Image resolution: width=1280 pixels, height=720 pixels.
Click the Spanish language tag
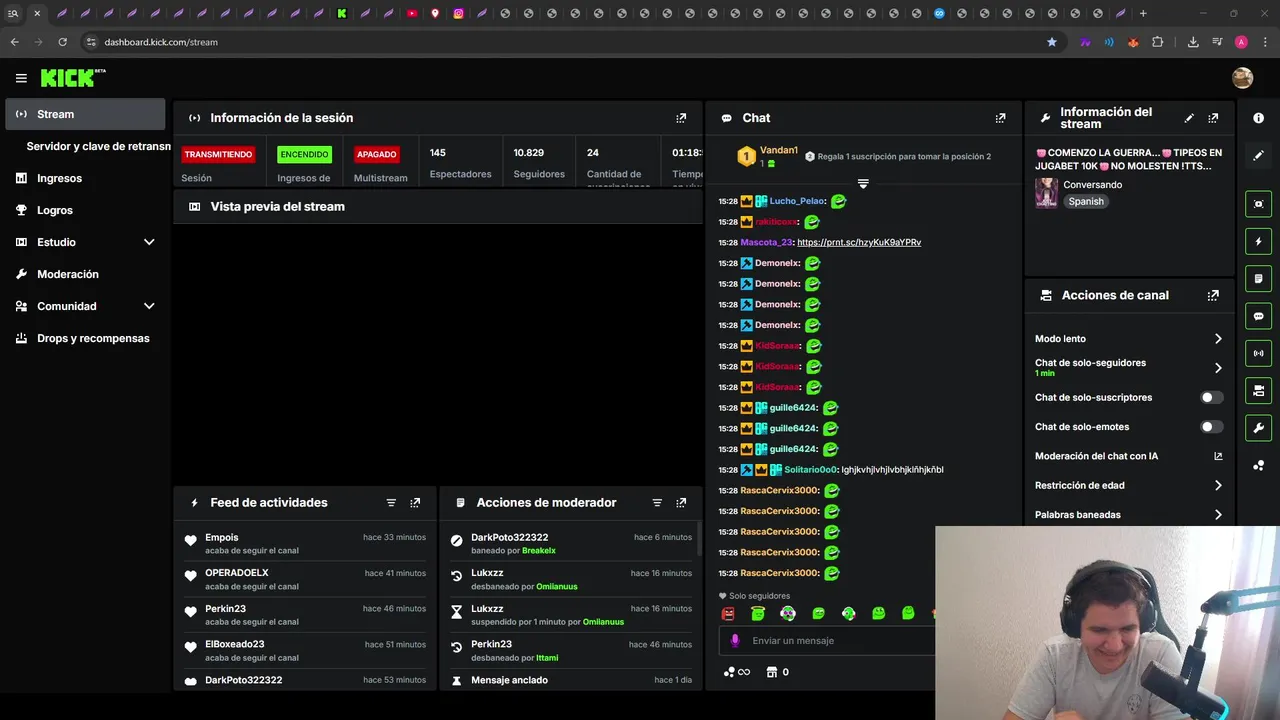(x=1086, y=201)
